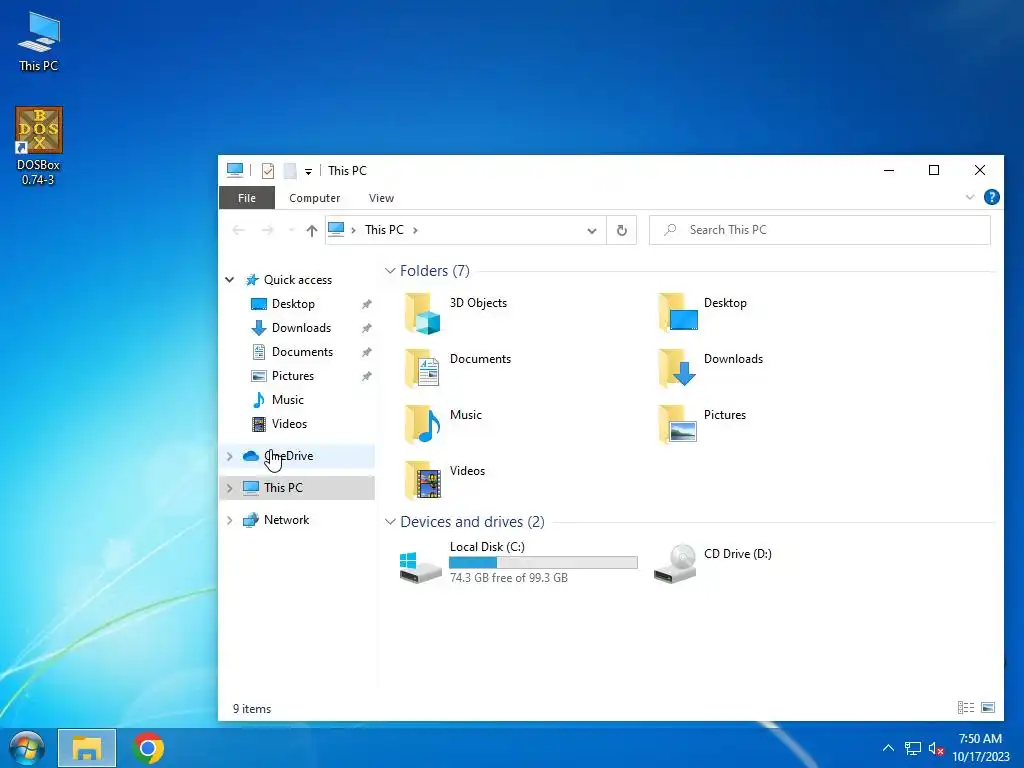Select the DOSBox 0.74-3 desktop shortcut

click(x=39, y=146)
